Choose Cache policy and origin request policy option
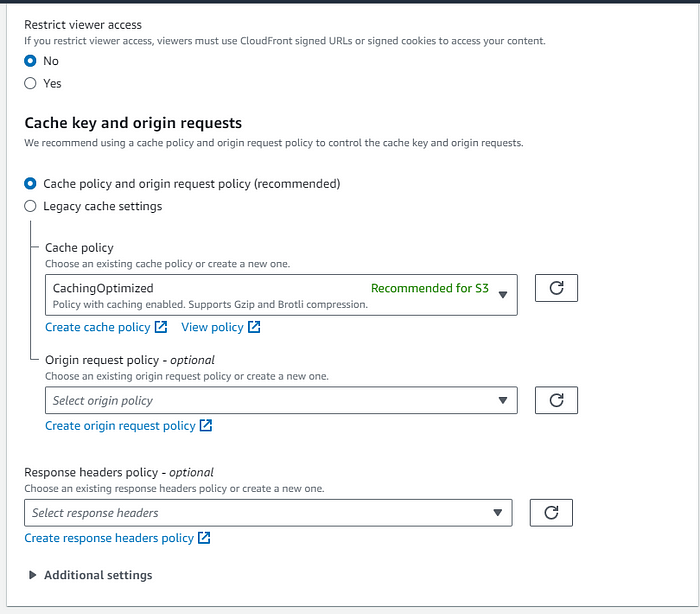Viewport: 700px width, 614px height. coord(30,184)
